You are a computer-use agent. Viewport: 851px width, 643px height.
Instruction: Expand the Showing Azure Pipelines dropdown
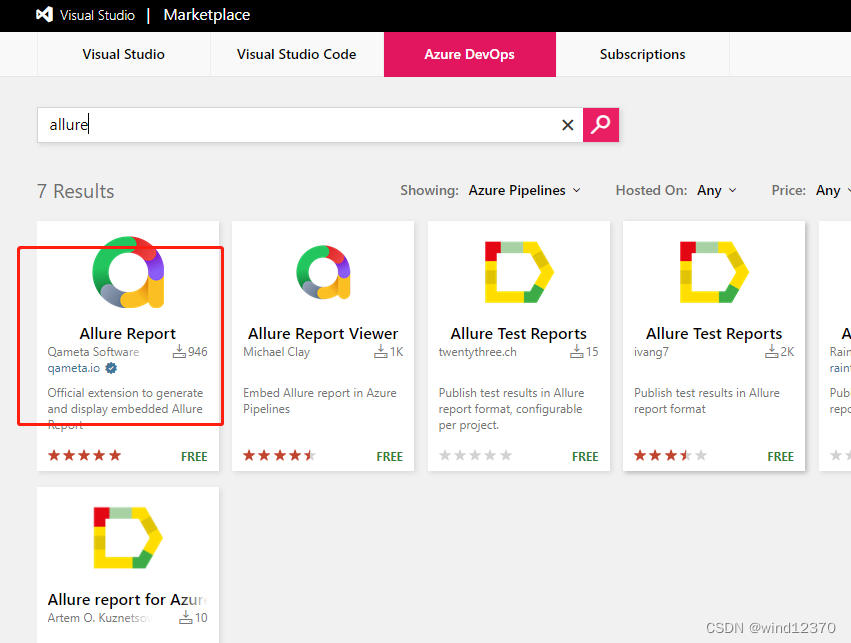tap(525, 190)
